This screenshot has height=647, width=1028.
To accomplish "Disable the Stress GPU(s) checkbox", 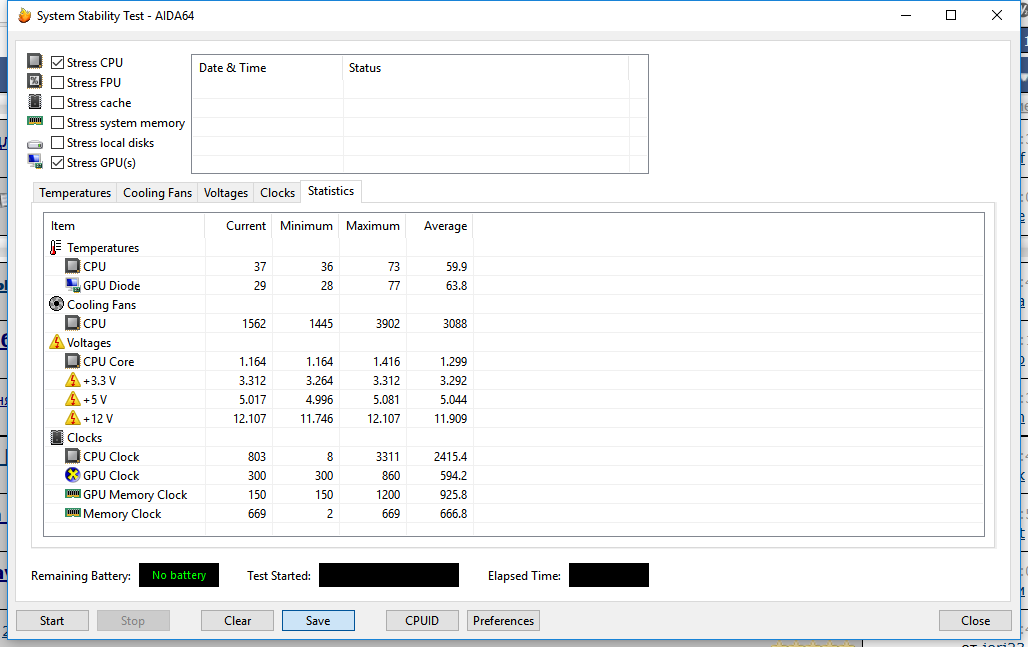I will 58,163.
